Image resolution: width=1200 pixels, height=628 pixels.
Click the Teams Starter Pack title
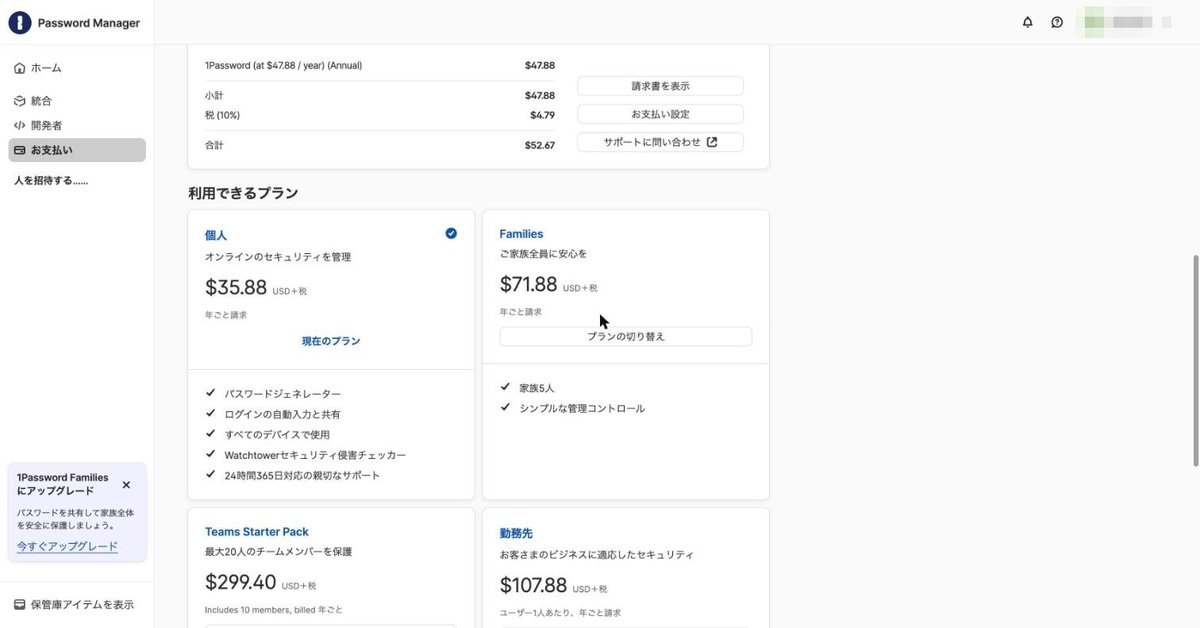257,532
